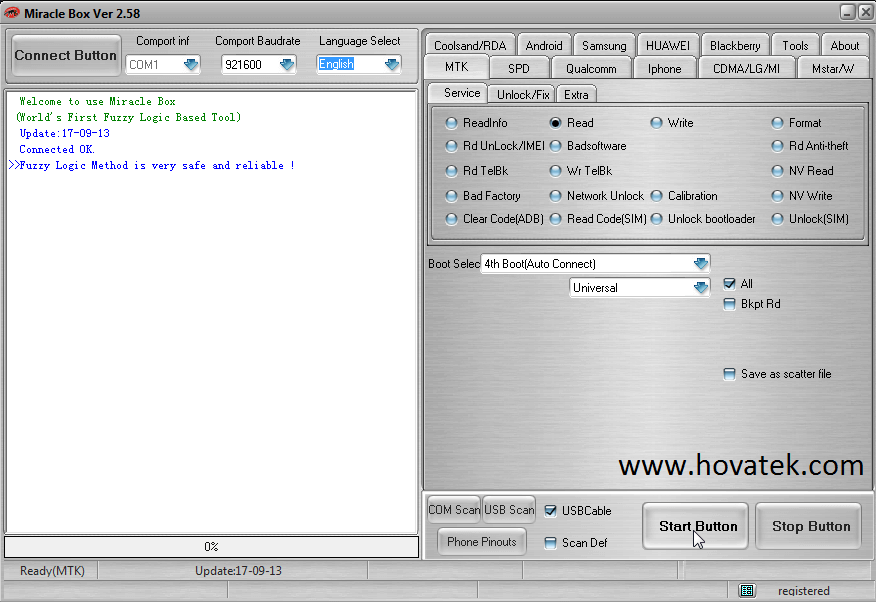This screenshot has height=602, width=876.
Task: Open the Unlock/Fix sub-tab
Action: tap(523, 94)
